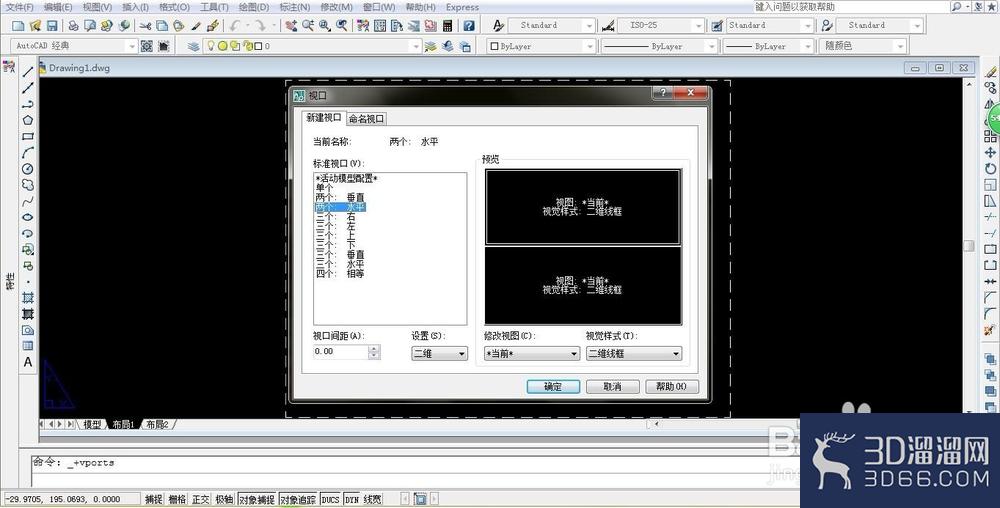1000x508 pixels.
Task: Select the Multiline Text A tool
Action: pyautogui.click(x=27, y=363)
